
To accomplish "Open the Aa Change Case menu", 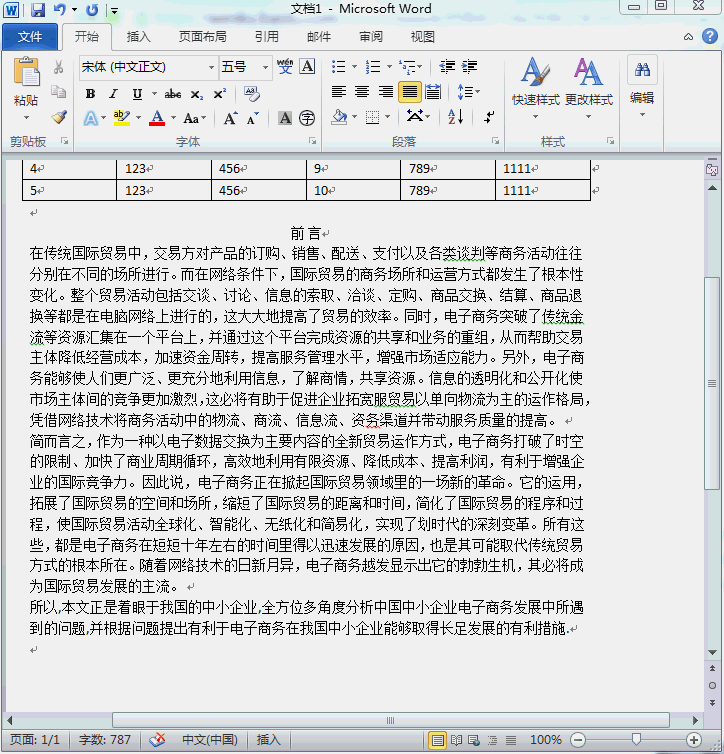I will (x=194, y=118).
